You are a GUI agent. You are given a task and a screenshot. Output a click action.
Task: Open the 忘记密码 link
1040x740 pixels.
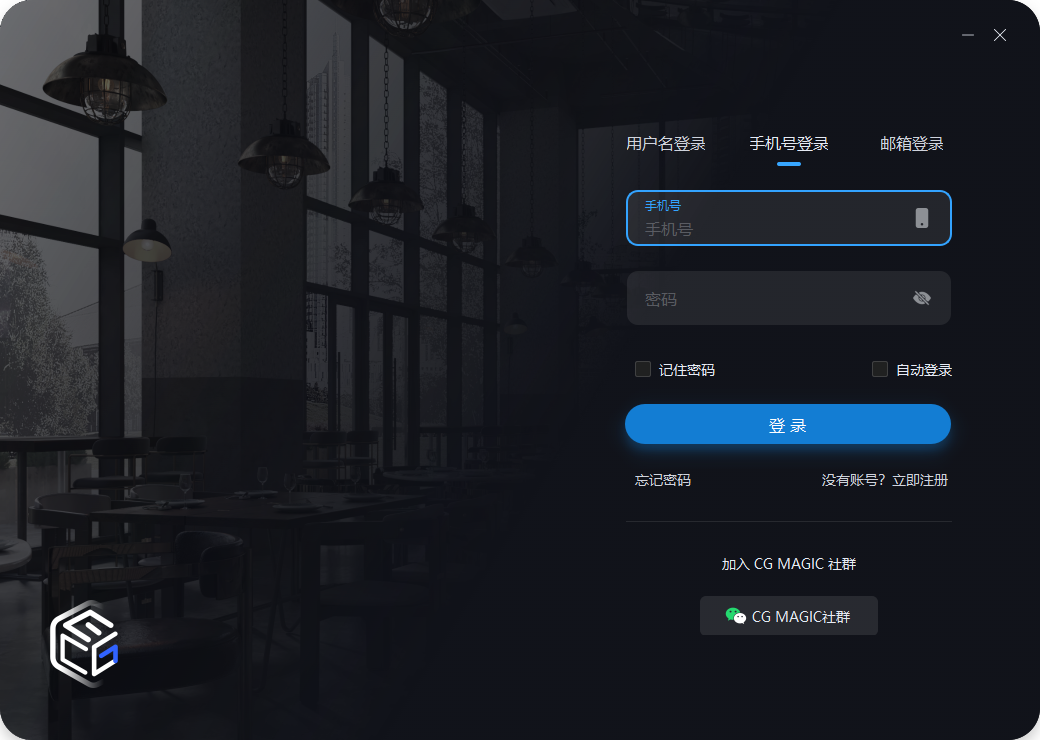663,480
